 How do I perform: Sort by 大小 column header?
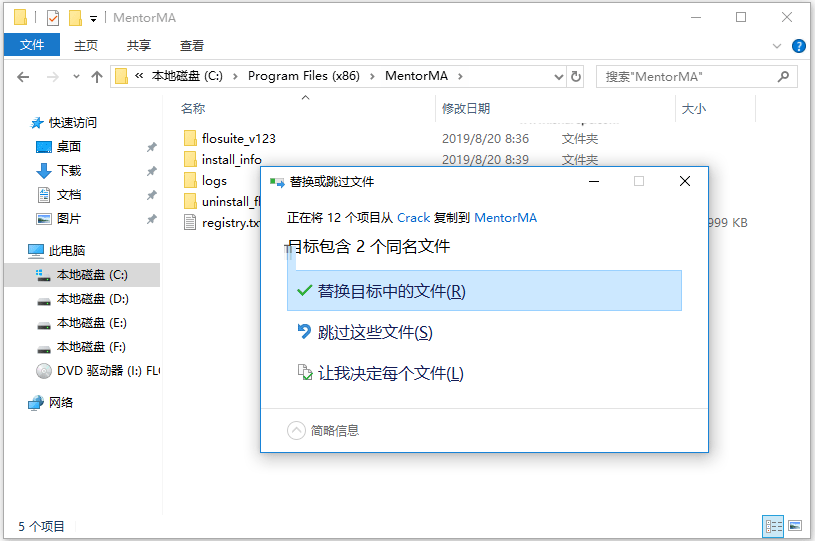(x=693, y=109)
